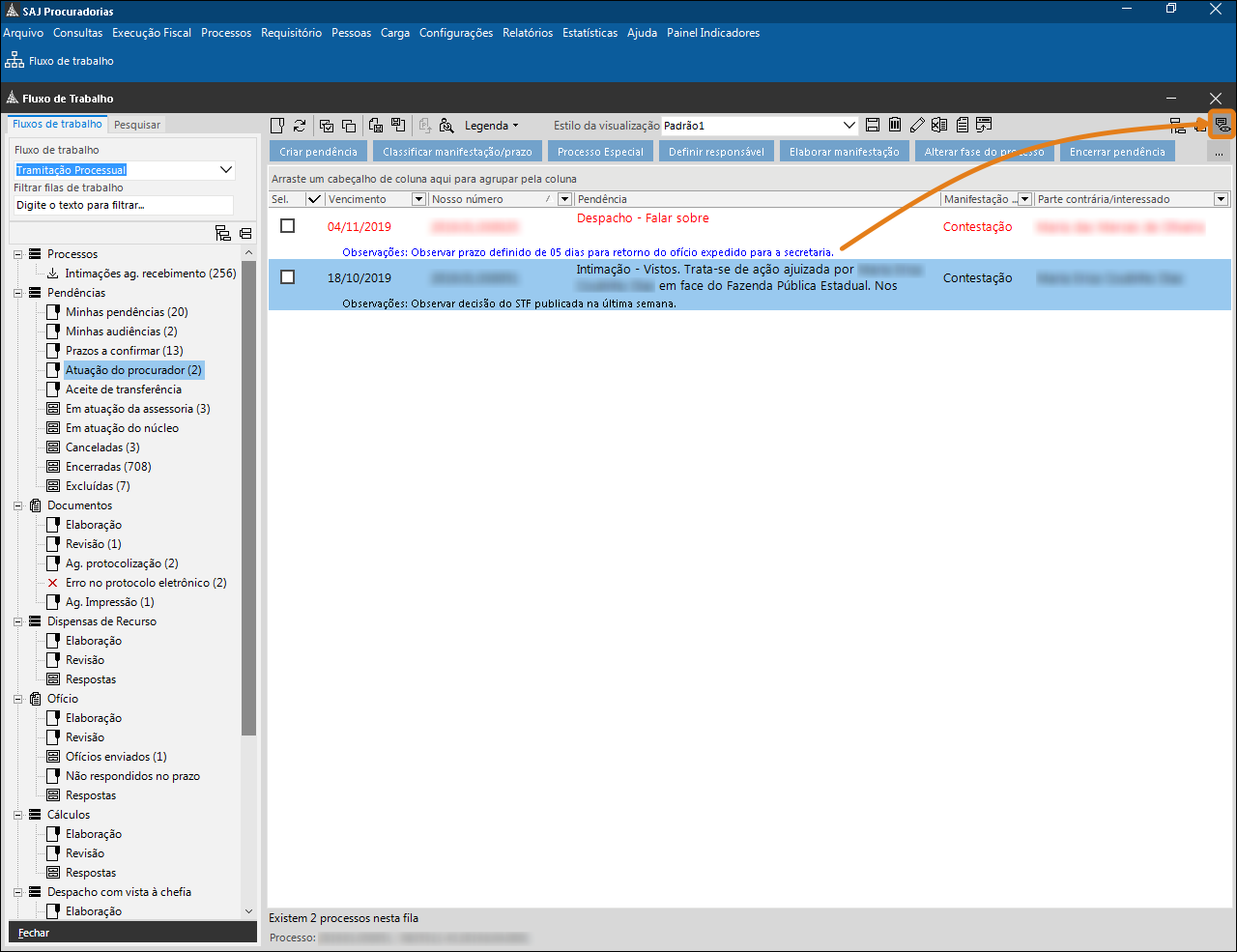Collapse the Pendências tree node
The height and width of the screenshot is (952, 1237).
[x=18, y=293]
